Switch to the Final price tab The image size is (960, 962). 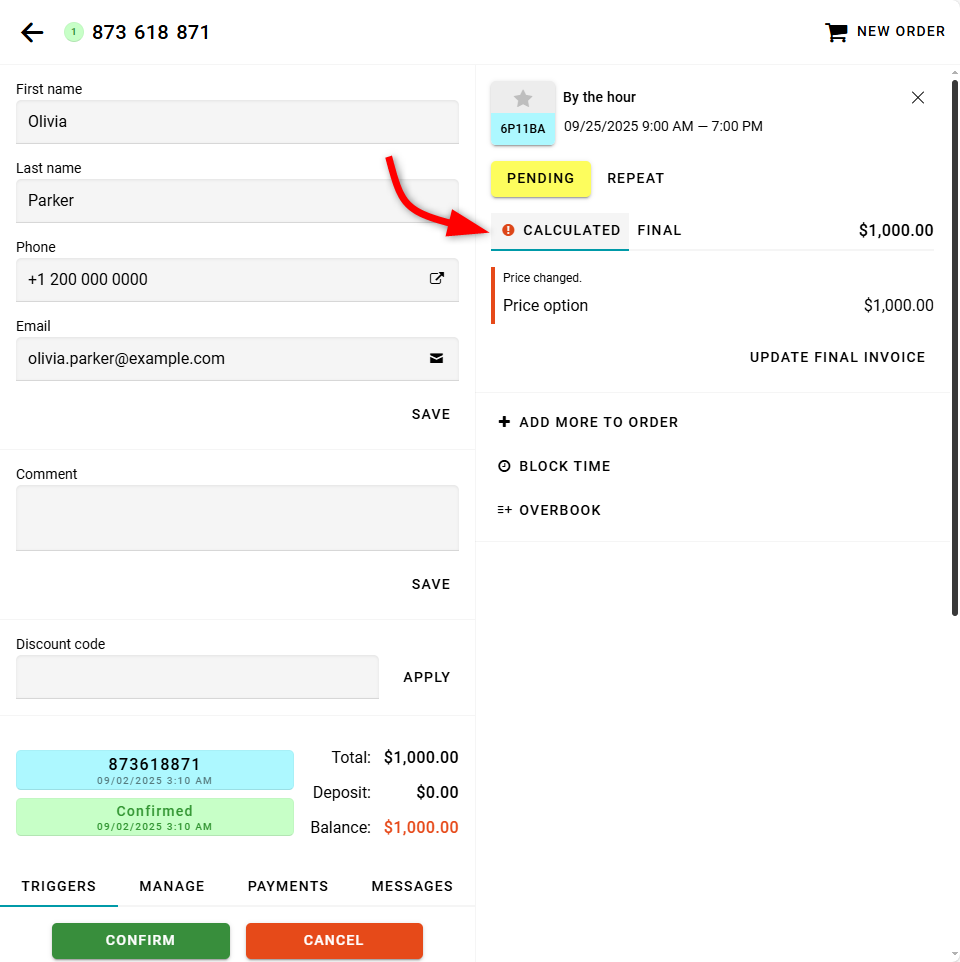point(659,230)
